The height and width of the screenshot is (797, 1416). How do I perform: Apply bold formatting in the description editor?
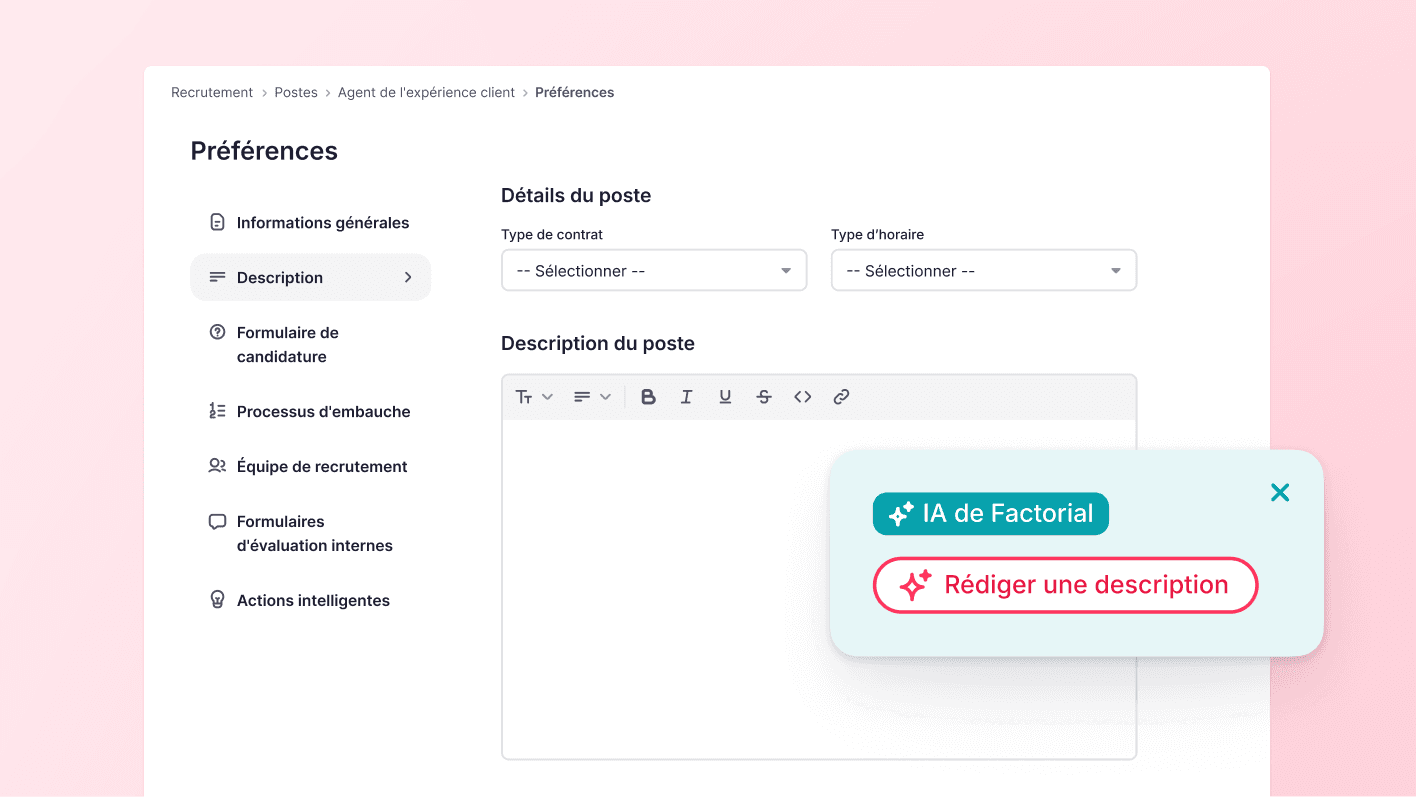click(x=648, y=396)
